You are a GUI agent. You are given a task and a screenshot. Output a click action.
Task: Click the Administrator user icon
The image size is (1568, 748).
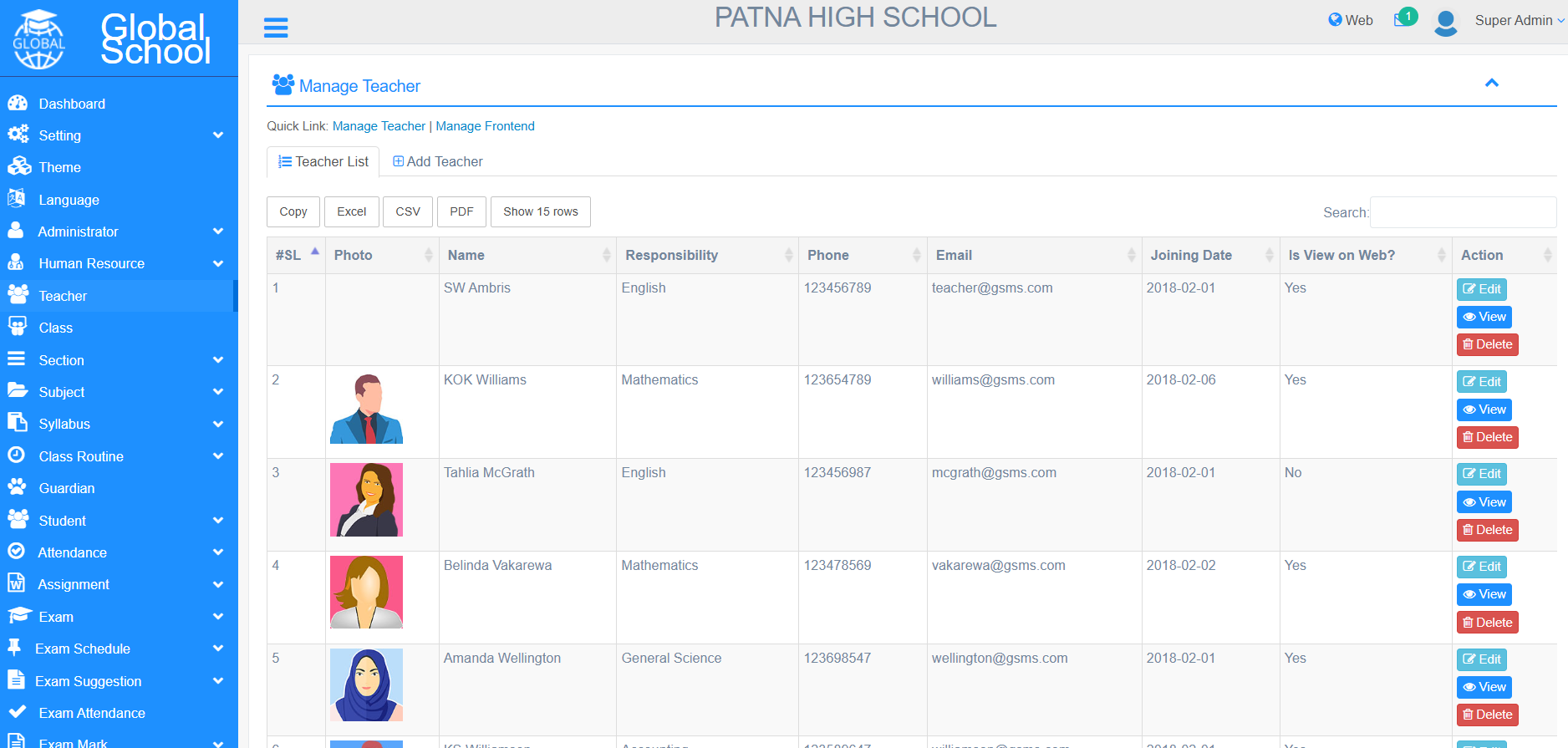(15, 231)
